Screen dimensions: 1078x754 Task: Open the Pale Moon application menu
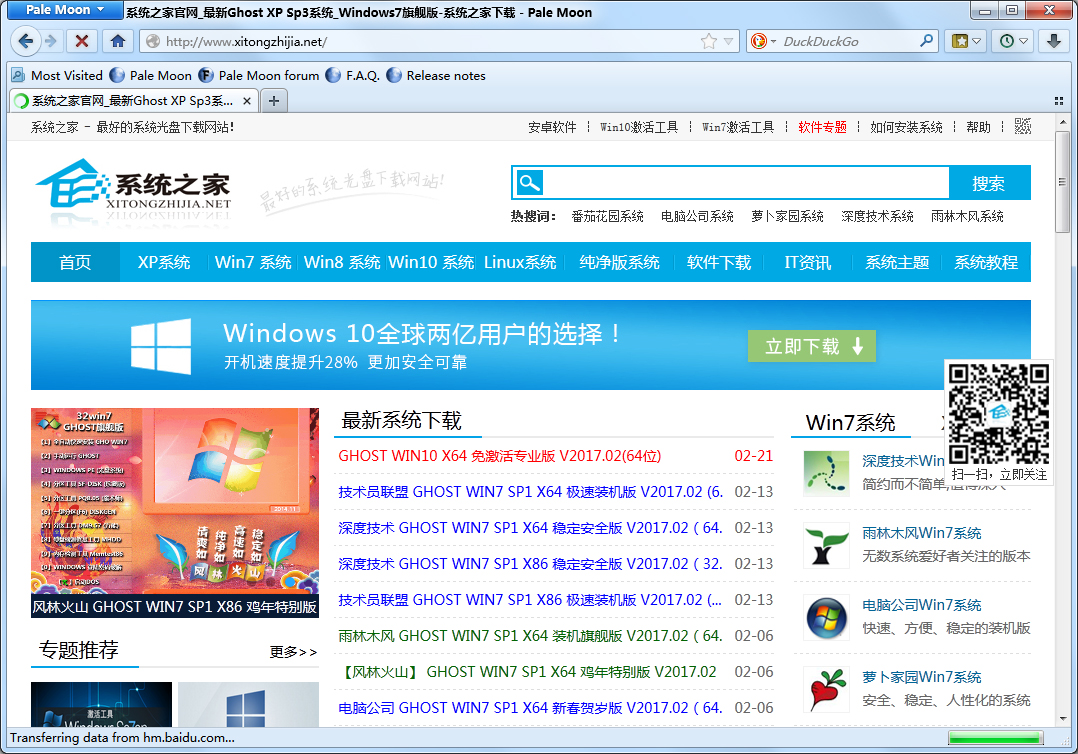62,10
